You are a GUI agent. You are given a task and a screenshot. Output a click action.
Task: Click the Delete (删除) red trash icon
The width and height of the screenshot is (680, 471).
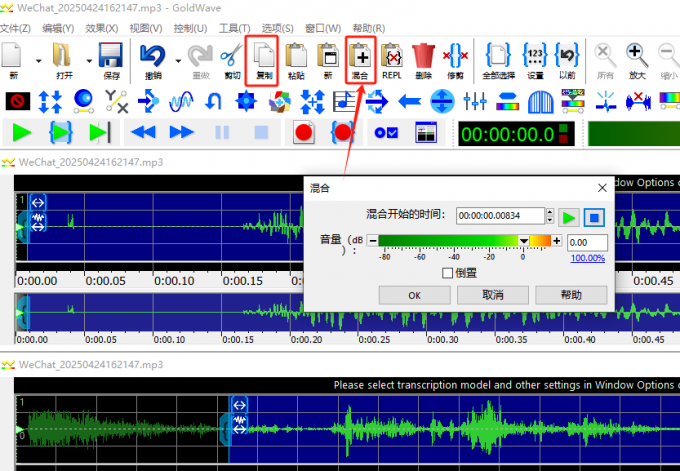pos(423,56)
